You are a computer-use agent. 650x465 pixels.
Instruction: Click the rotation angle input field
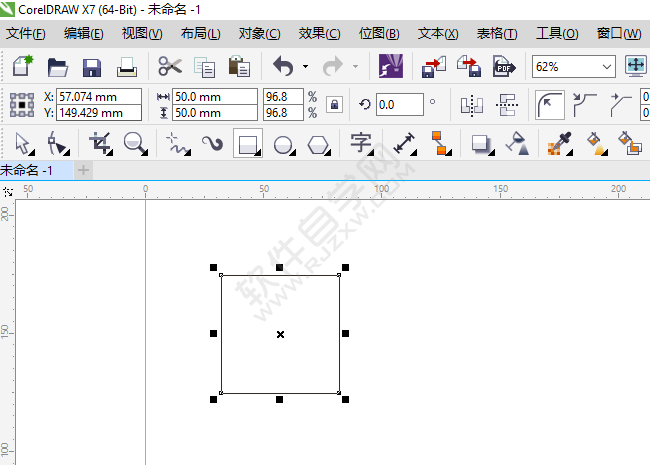399,104
